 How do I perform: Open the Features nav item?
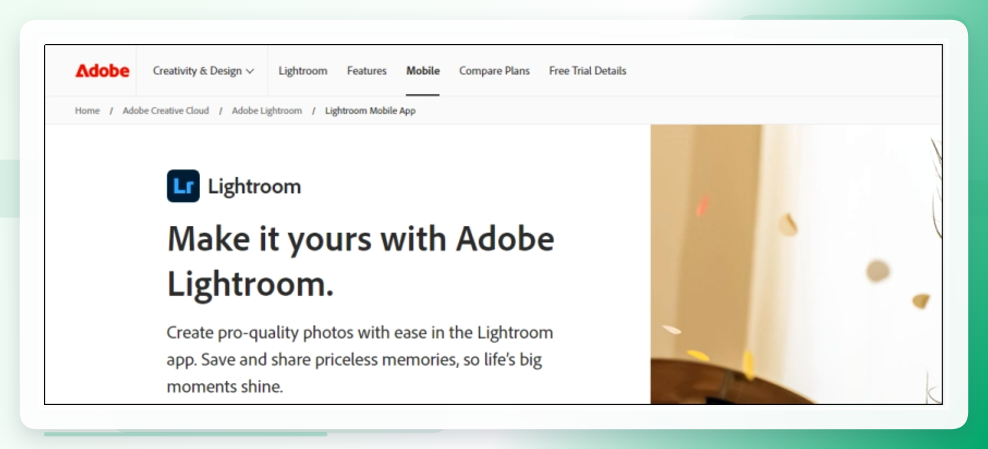tap(367, 71)
